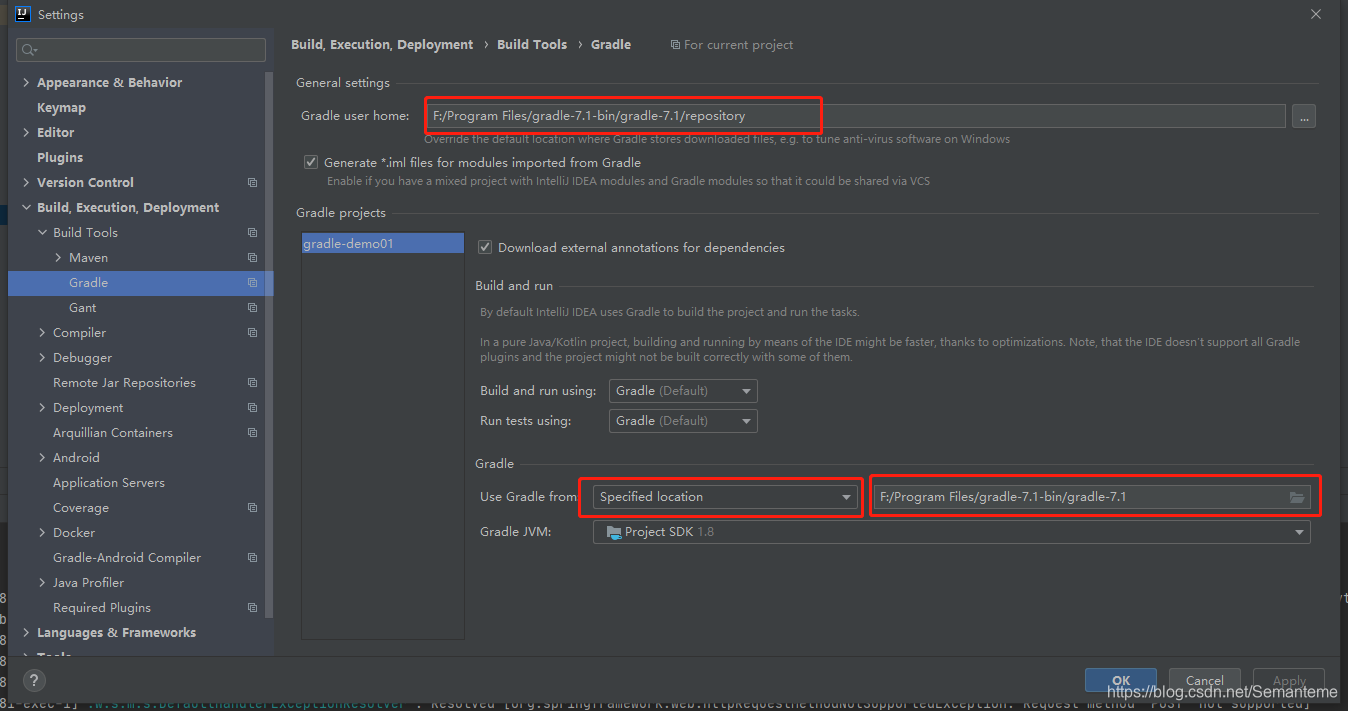Screen dimensions: 1348x711
Task: Expand the Docker node
Action: (x=42, y=533)
